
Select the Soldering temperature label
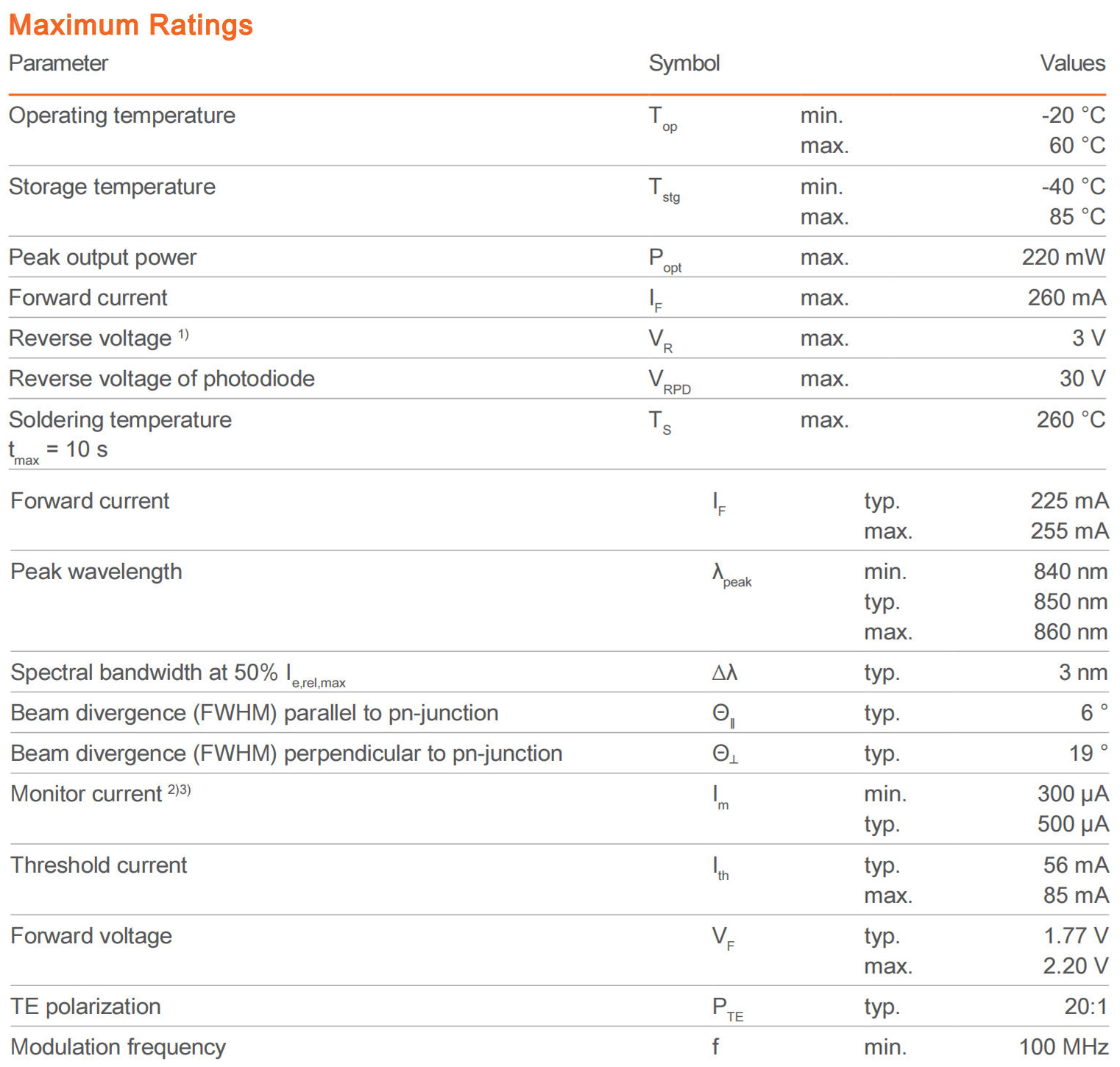tap(120, 420)
